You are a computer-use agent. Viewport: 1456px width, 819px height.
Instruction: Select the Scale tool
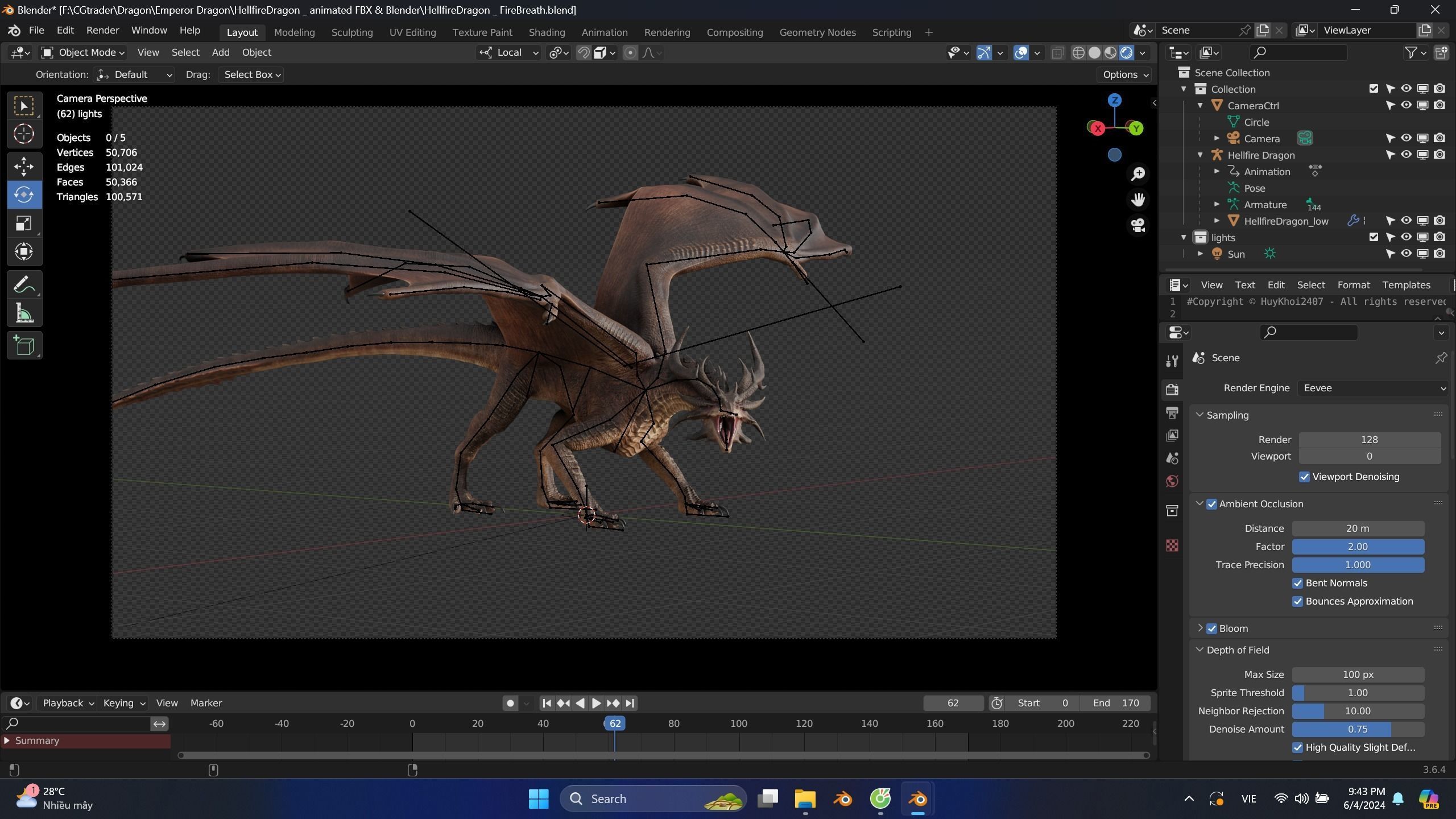tap(24, 223)
